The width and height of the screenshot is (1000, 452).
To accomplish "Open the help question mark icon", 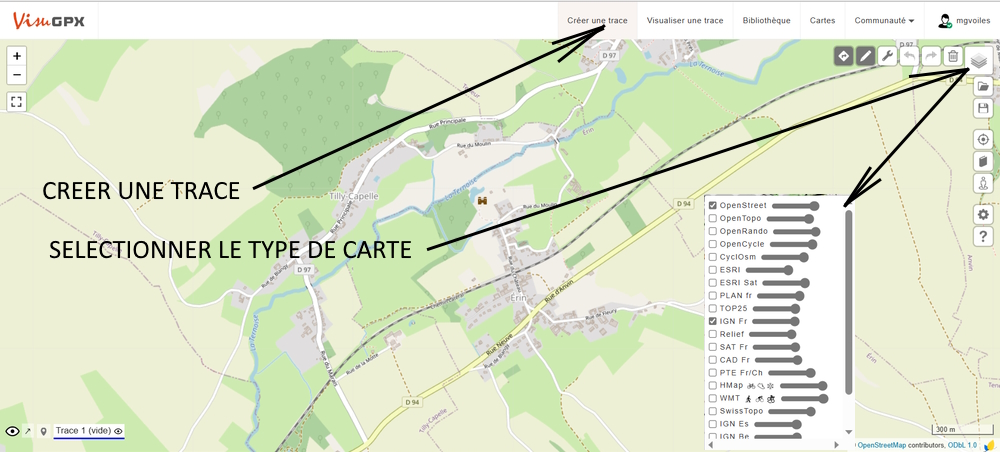I will (983, 236).
